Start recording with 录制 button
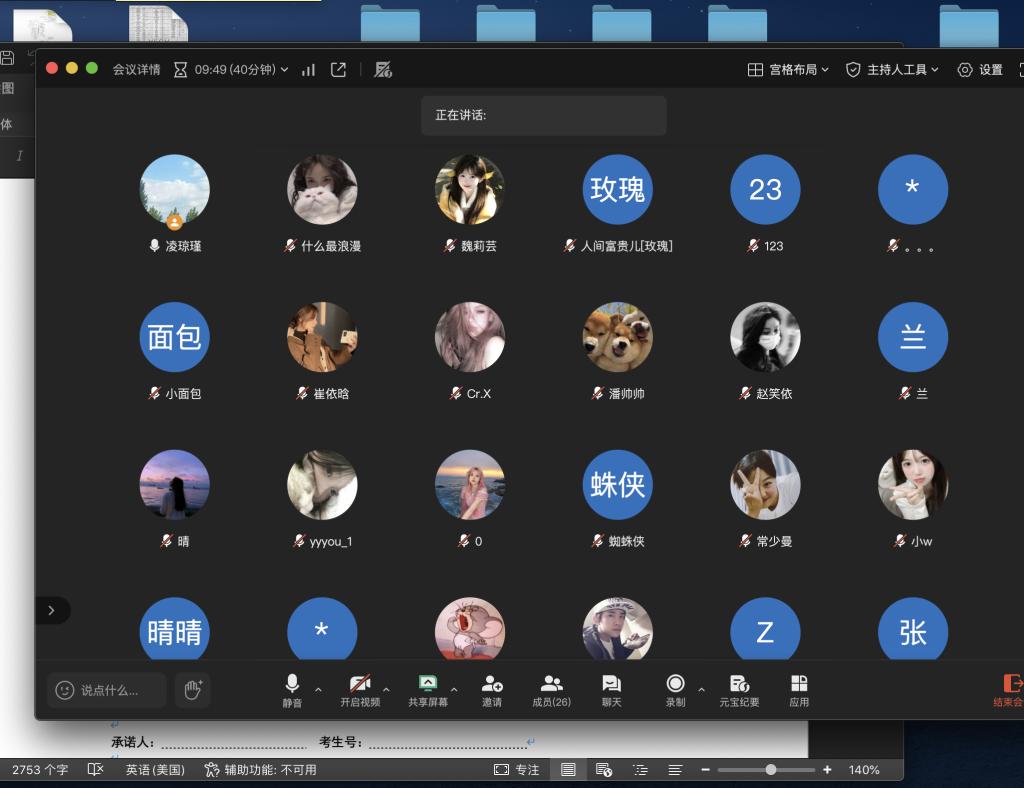 point(676,690)
